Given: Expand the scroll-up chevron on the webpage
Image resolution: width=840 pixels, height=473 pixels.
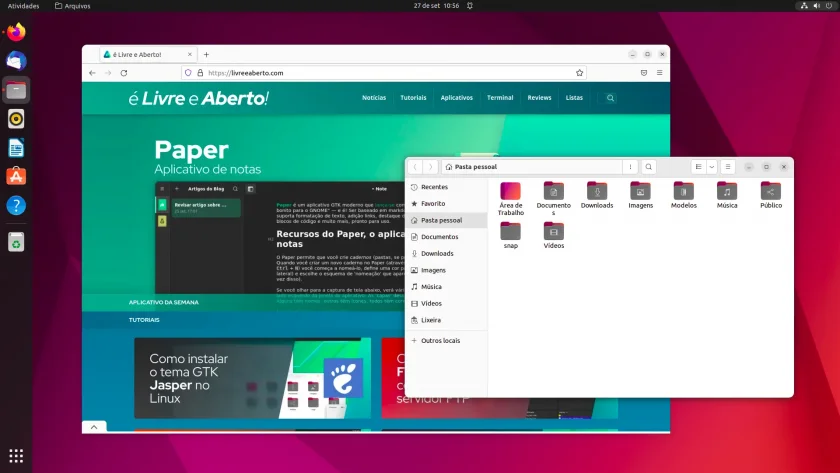Looking at the screenshot, I should click(x=94, y=427).
